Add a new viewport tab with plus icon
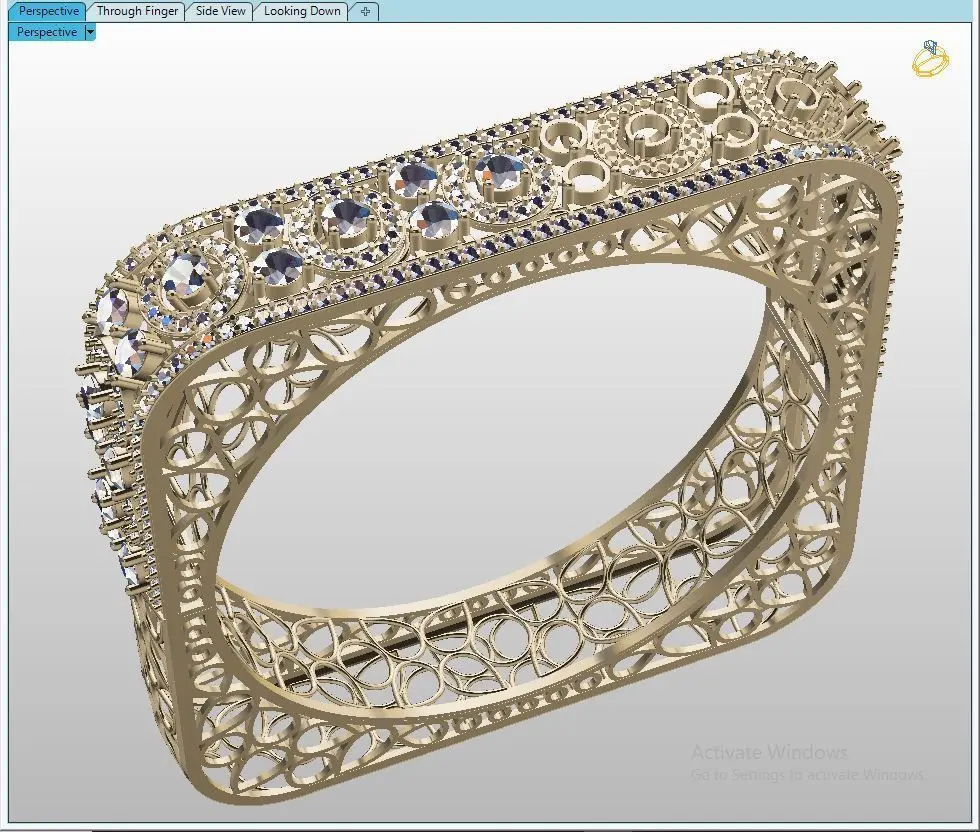This screenshot has height=832, width=980. tap(366, 11)
